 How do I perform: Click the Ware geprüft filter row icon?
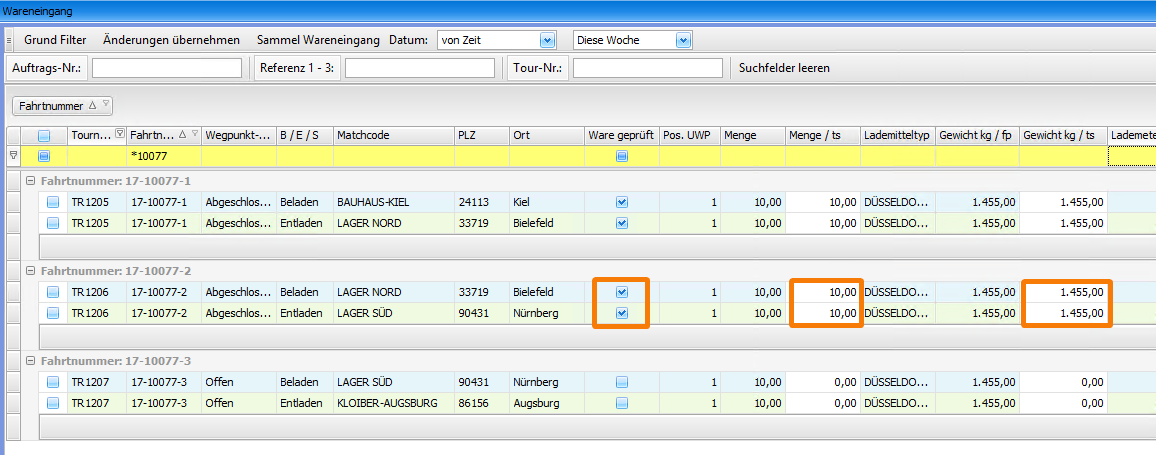[x=622, y=156]
